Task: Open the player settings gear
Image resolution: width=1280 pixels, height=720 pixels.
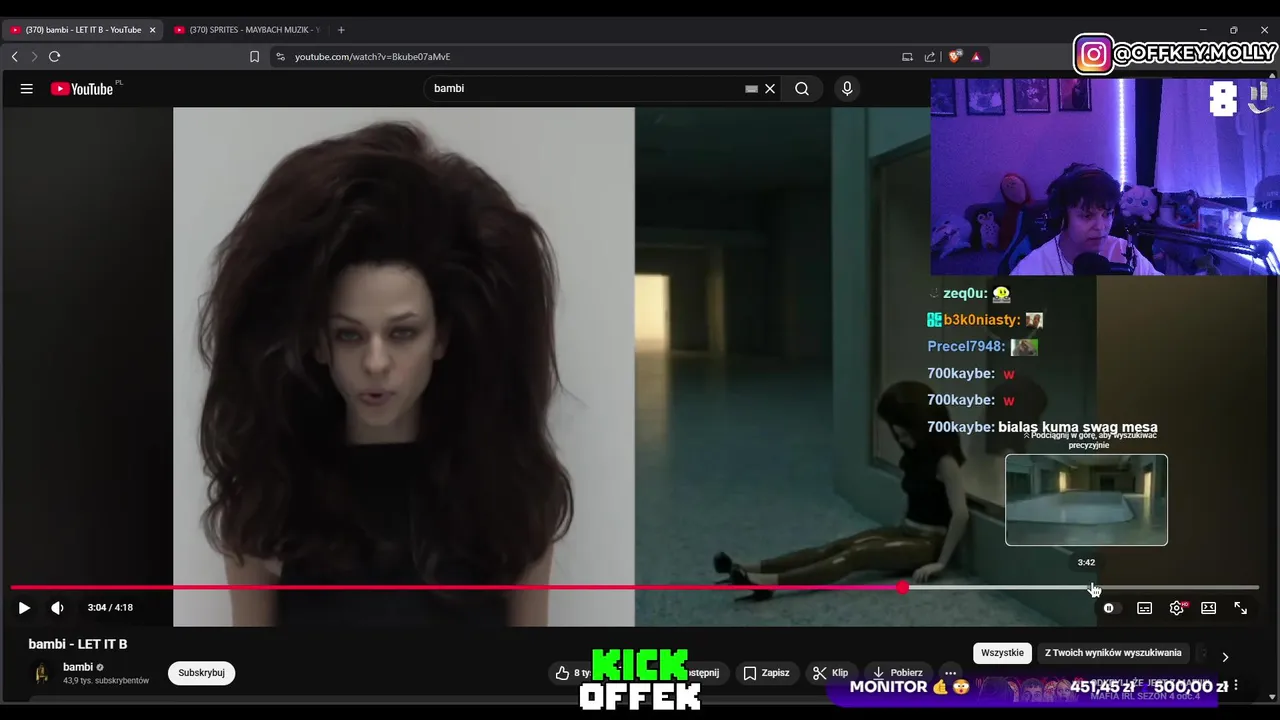Action: pyautogui.click(x=1177, y=608)
